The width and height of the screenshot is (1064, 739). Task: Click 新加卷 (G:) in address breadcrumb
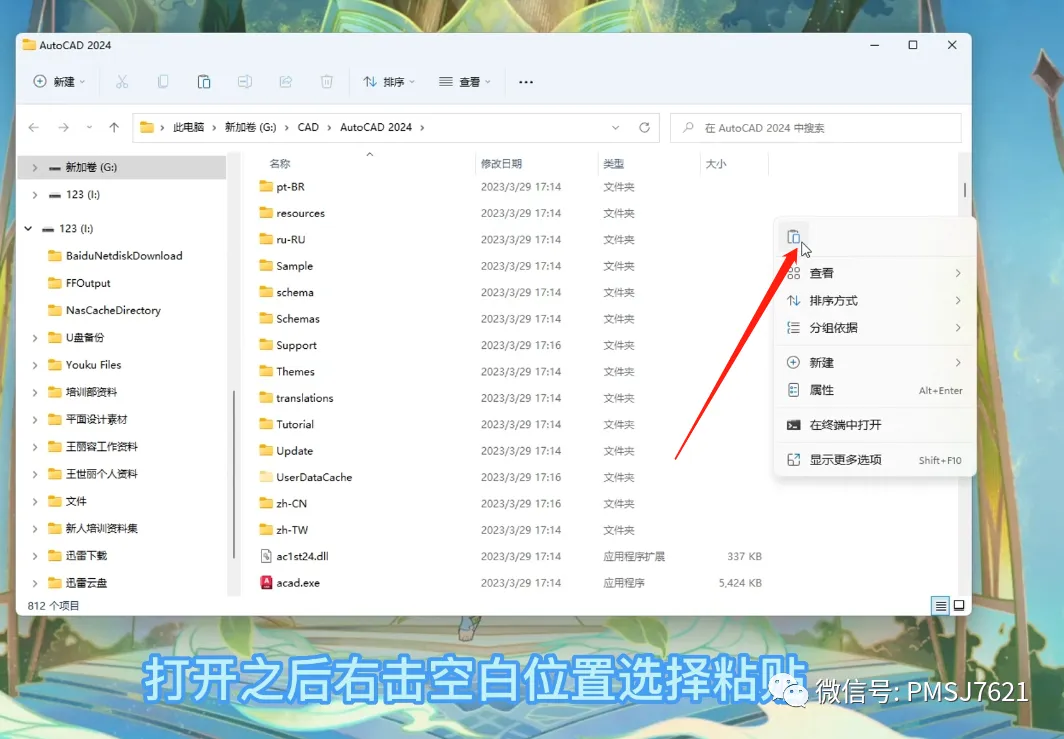(x=250, y=128)
